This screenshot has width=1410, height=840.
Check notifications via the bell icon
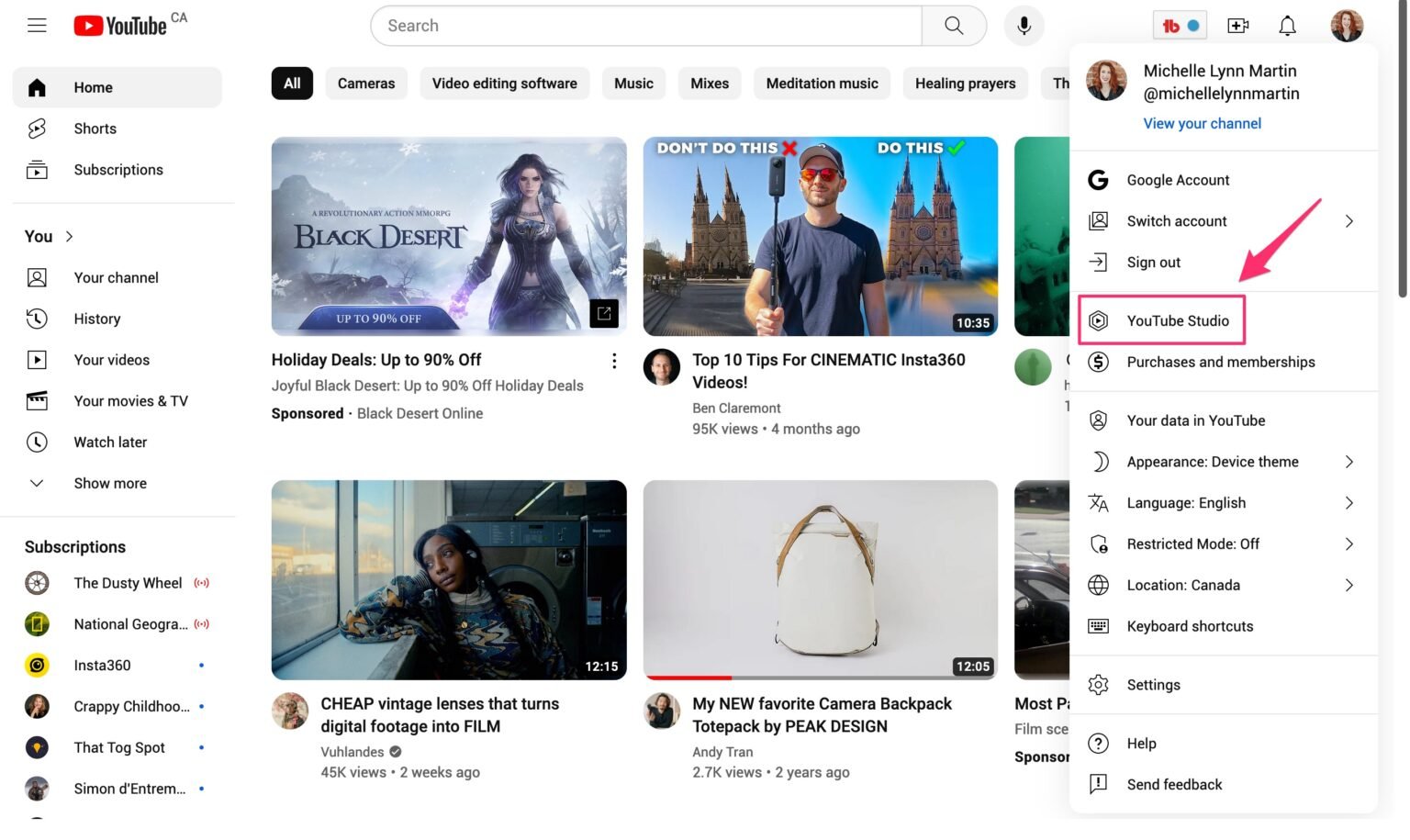(x=1287, y=25)
